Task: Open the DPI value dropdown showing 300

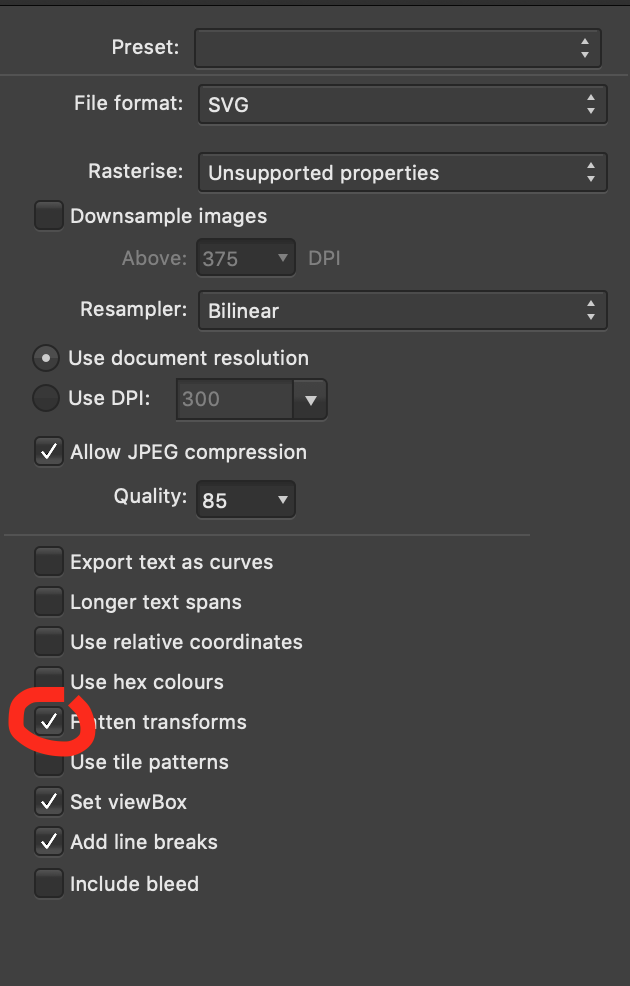Action: [x=251, y=399]
